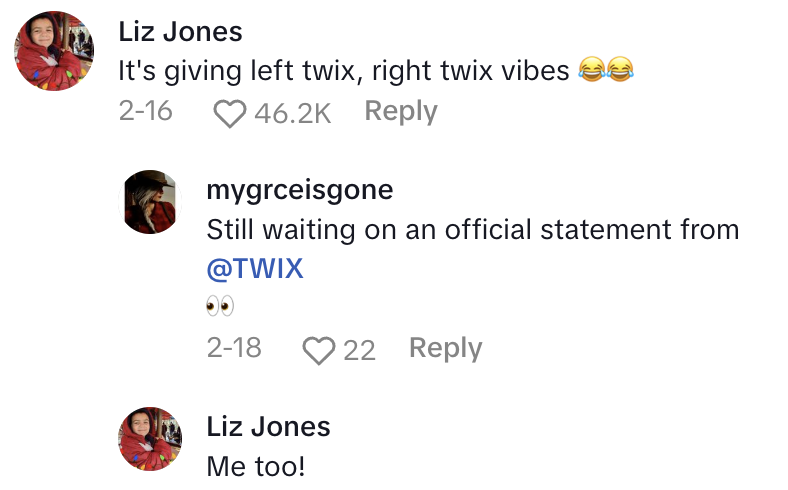Reply to Liz Jones's 46.2K-like comment
This screenshot has height=490, width=788.
click(400, 111)
